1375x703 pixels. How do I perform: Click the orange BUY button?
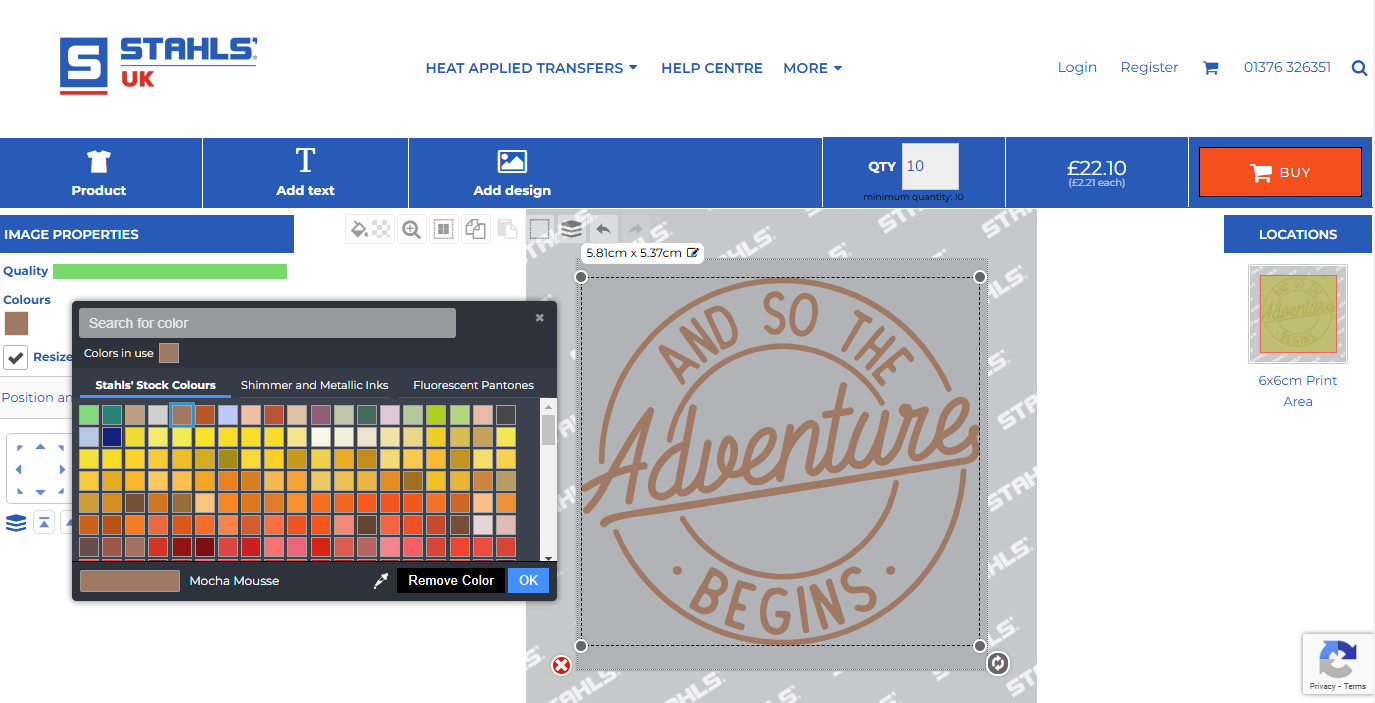1280,172
